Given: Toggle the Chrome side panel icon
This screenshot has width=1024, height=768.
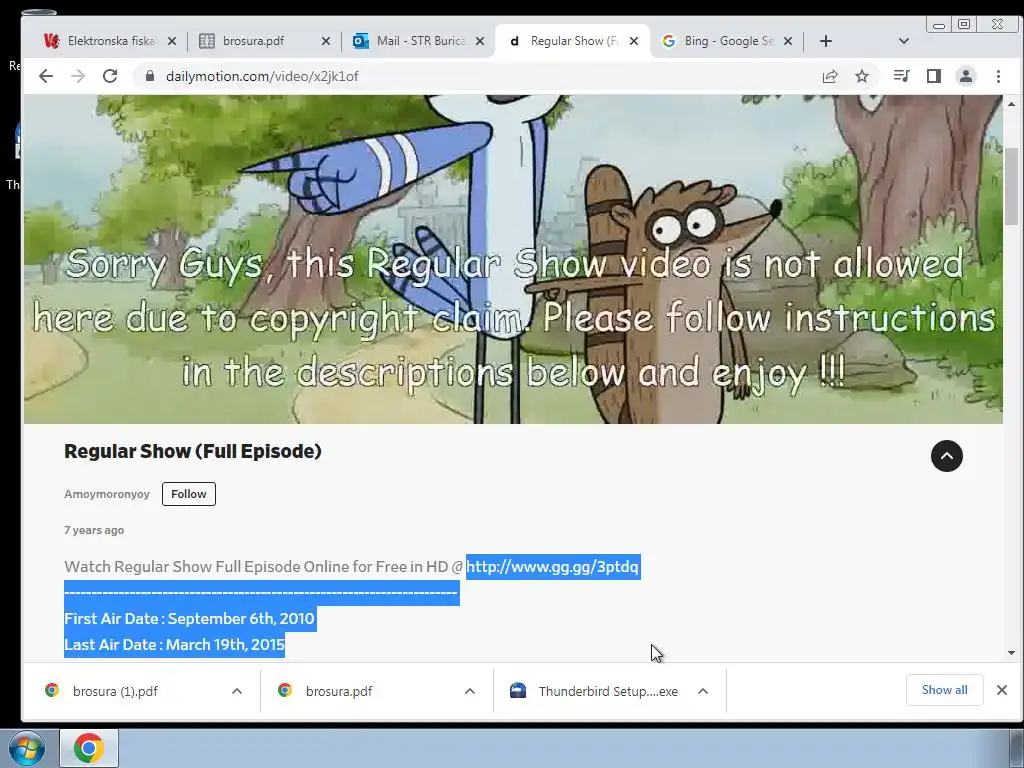Looking at the screenshot, I should [934, 76].
